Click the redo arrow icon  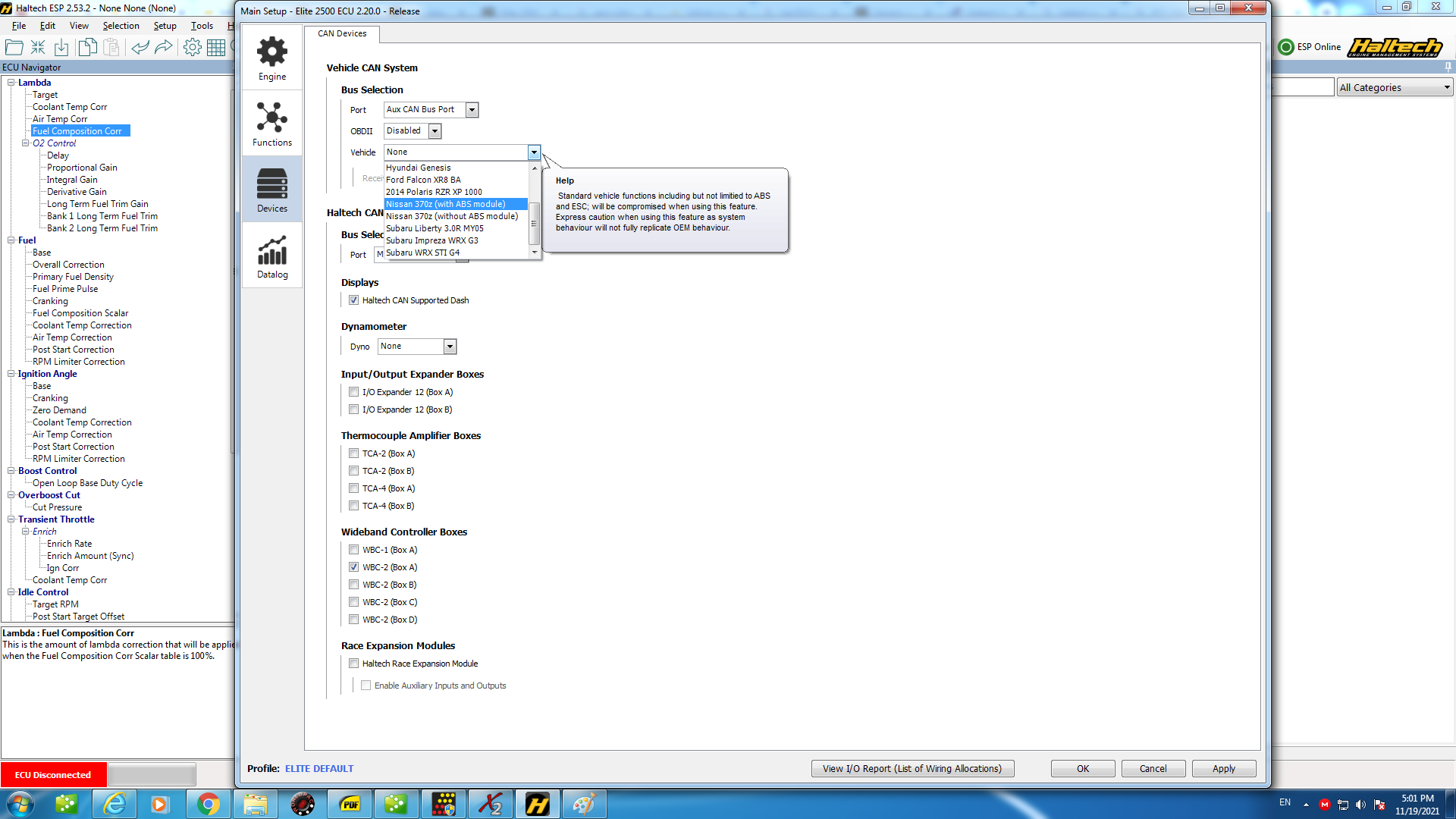point(164,47)
